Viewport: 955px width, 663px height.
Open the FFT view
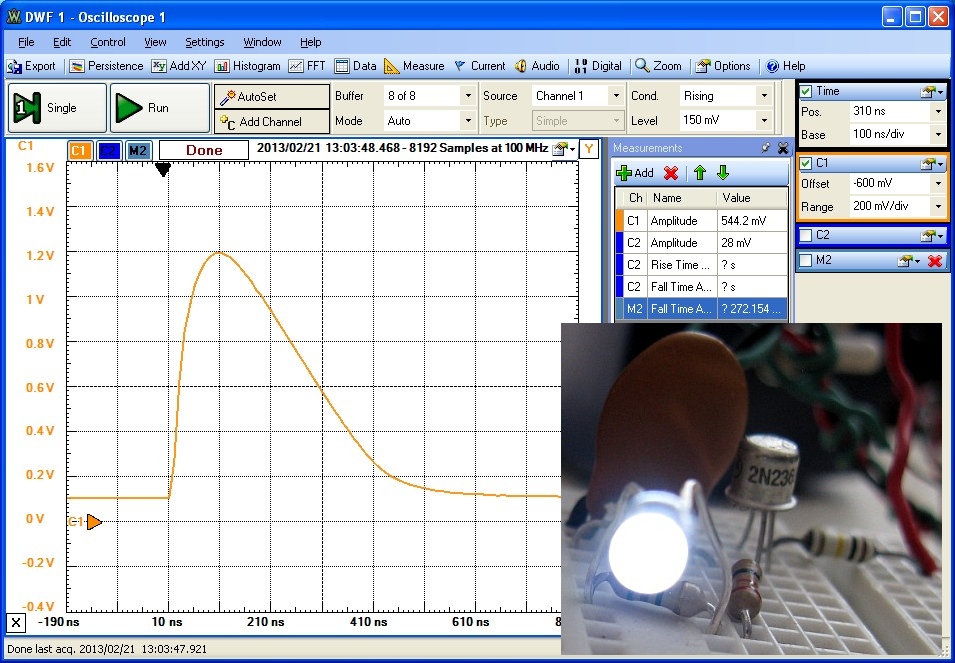[x=307, y=66]
